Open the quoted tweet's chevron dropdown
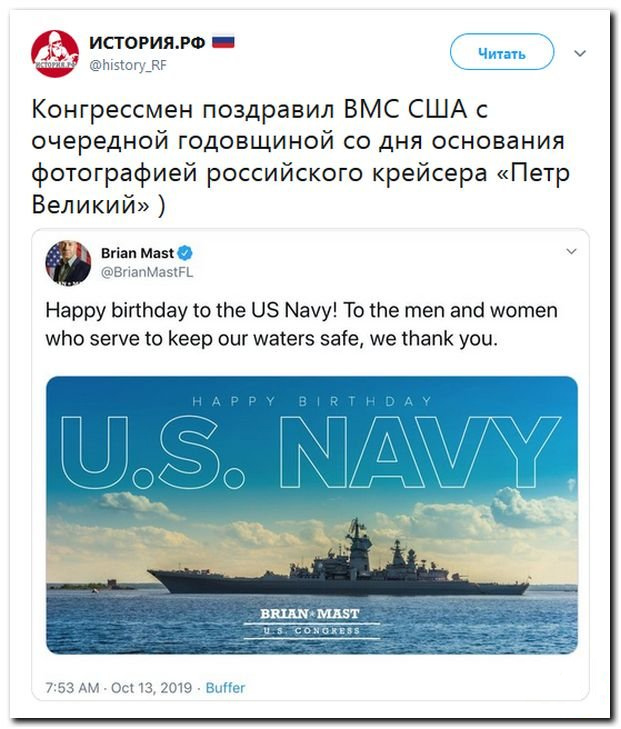This screenshot has width=621, height=729. click(571, 252)
